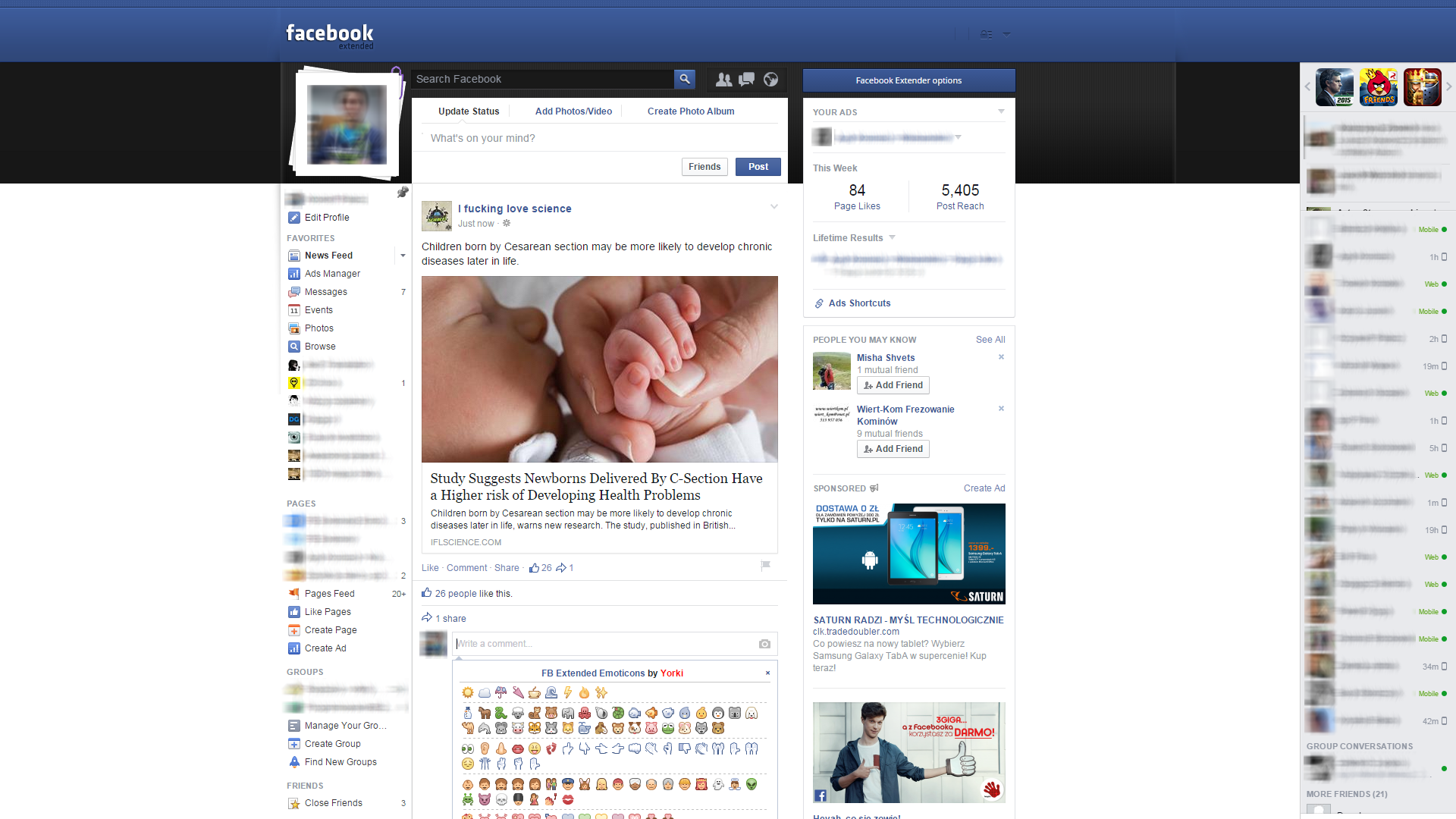Click the Friends audience button
The width and height of the screenshot is (1456, 819).
click(704, 167)
